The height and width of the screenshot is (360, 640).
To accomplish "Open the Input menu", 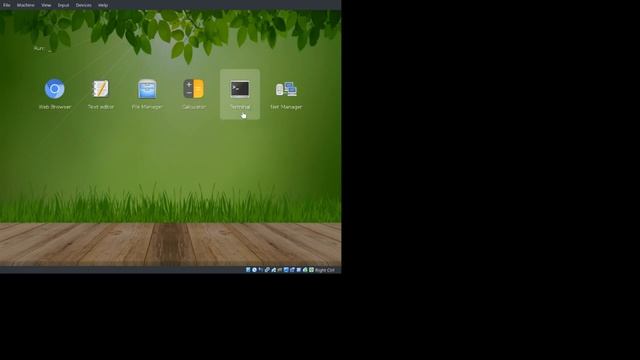I will click(63, 5).
